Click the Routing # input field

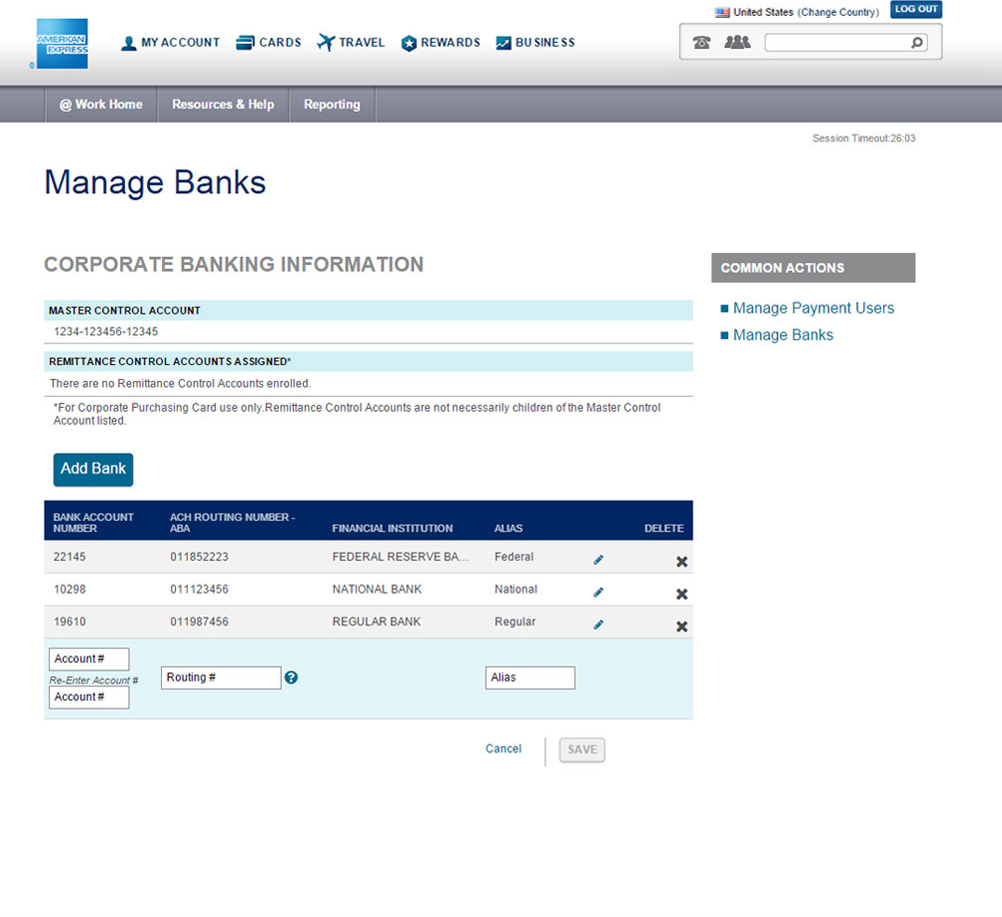coord(221,677)
